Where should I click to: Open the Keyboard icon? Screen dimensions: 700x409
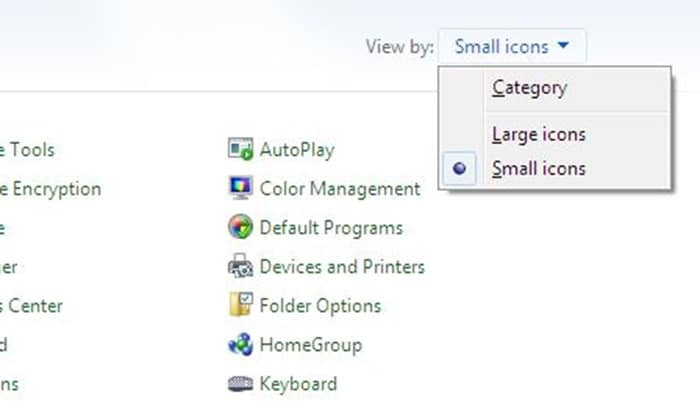point(241,384)
